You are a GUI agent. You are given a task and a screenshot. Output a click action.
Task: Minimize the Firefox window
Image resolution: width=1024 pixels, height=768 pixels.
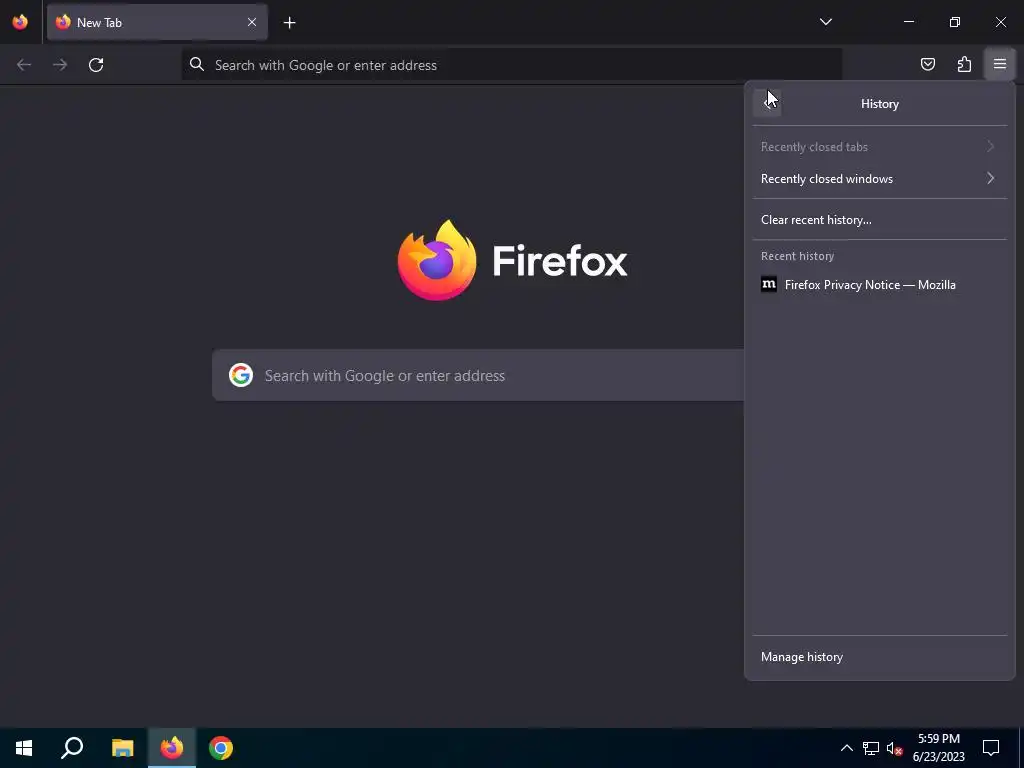coord(908,22)
